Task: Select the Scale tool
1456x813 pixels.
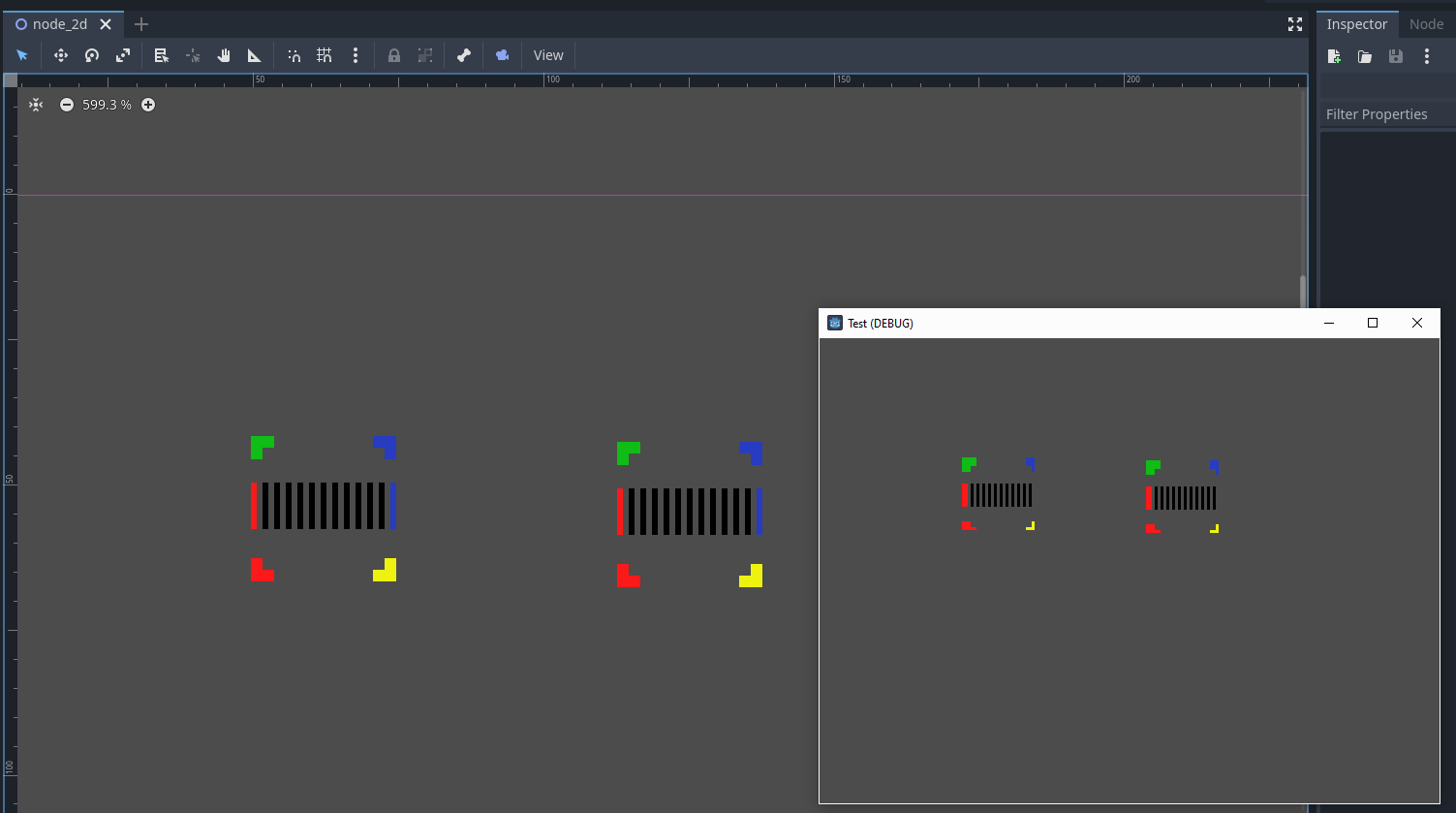Action: coord(123,55)
